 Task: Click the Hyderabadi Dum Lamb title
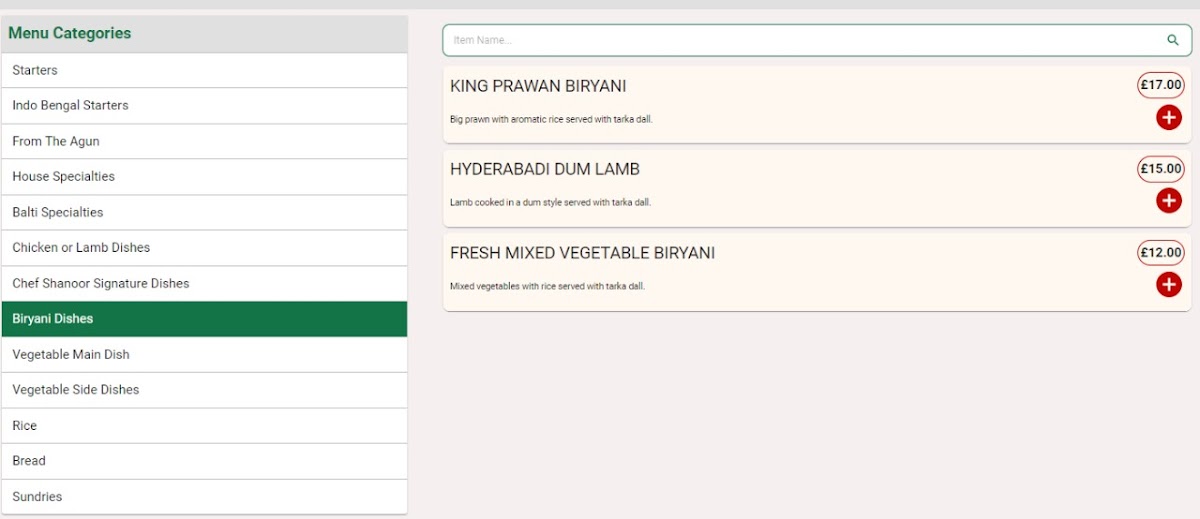[x=545, y=169]
